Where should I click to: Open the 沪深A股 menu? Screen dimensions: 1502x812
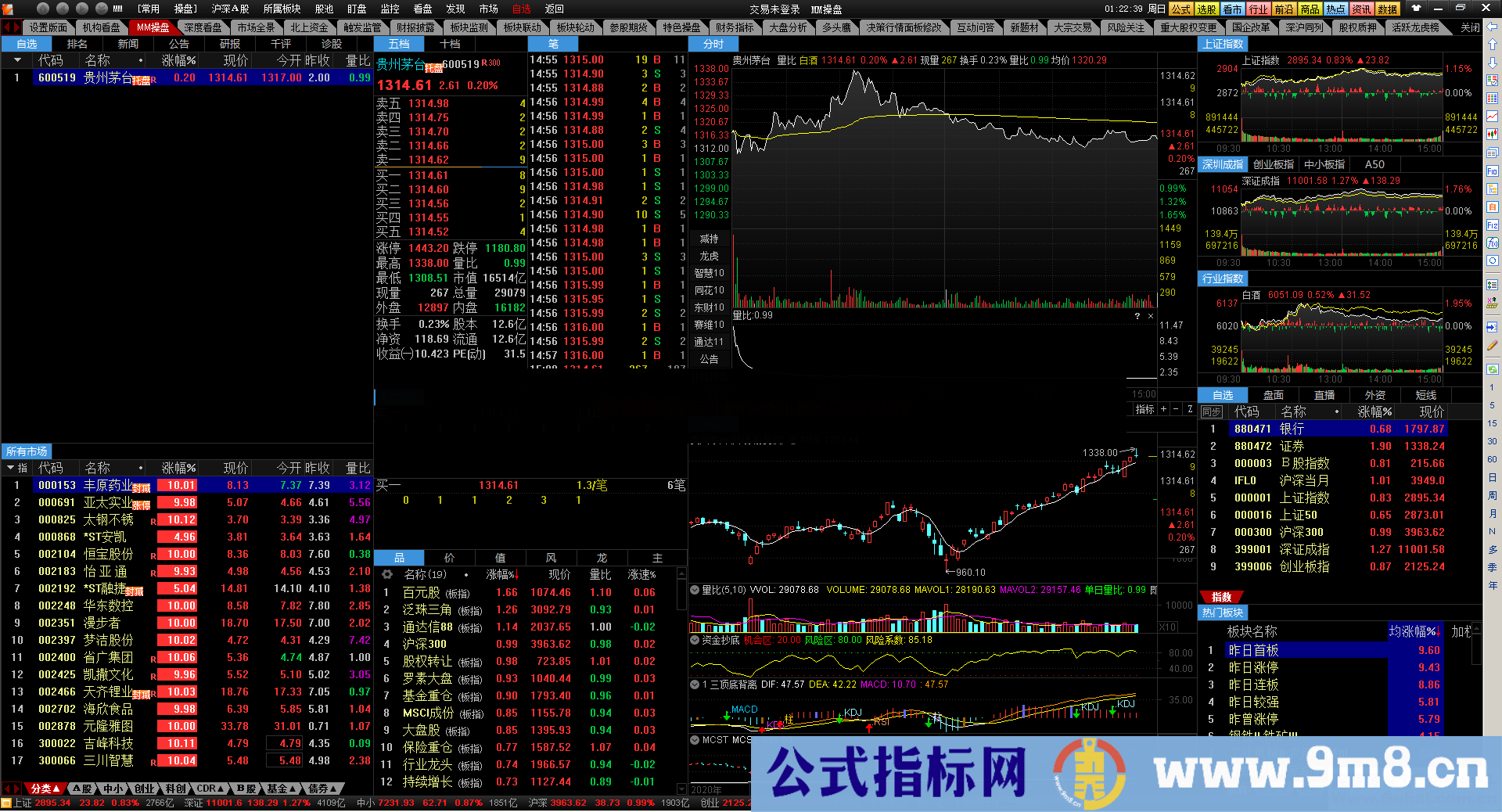pyautogui.click(x=230, y=9)
